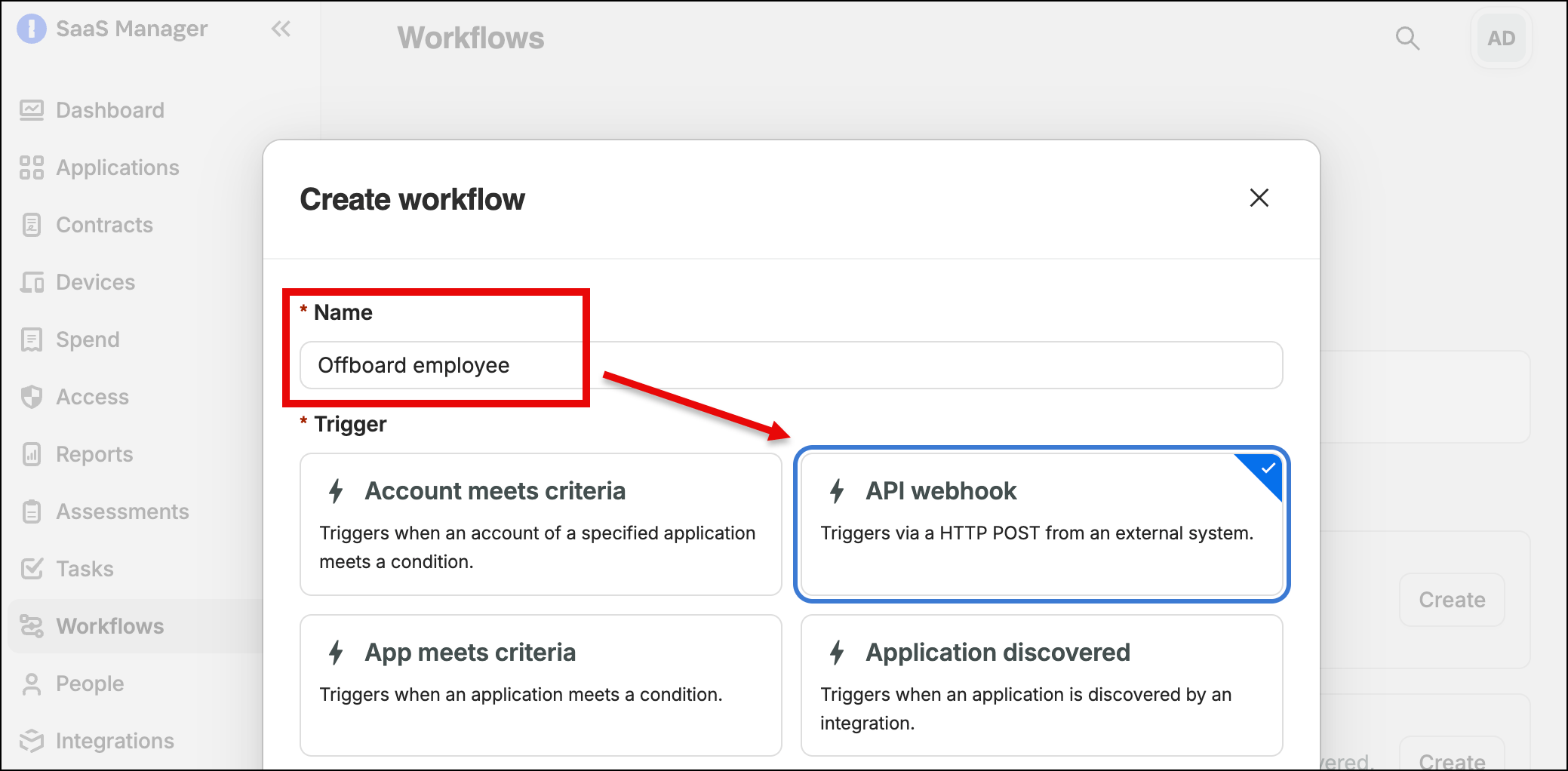The width and height of the screenshot is (1568, 771).
Task: Click the Trigger field label
Action: tap(350, 424)
